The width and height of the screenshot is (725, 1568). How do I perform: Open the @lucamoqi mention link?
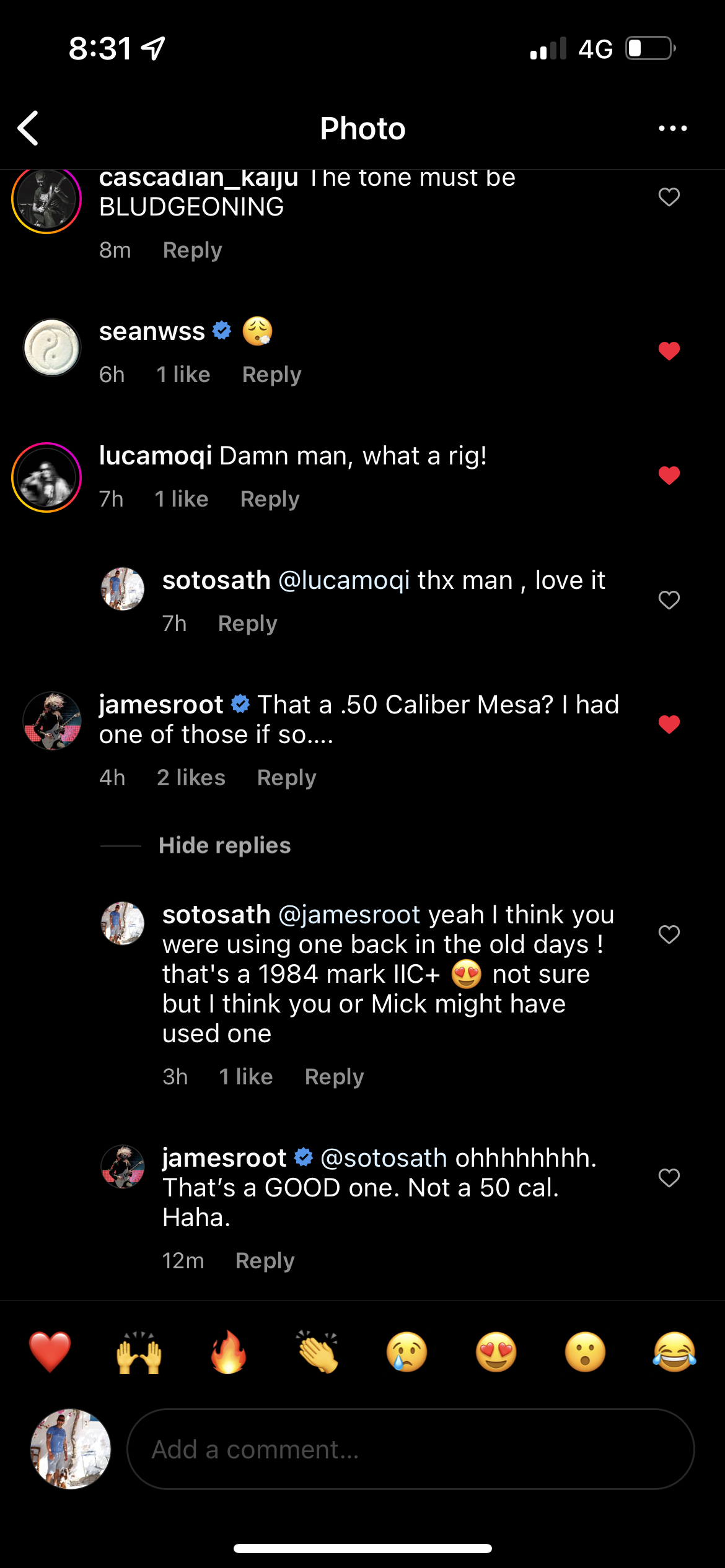point(344,580)
